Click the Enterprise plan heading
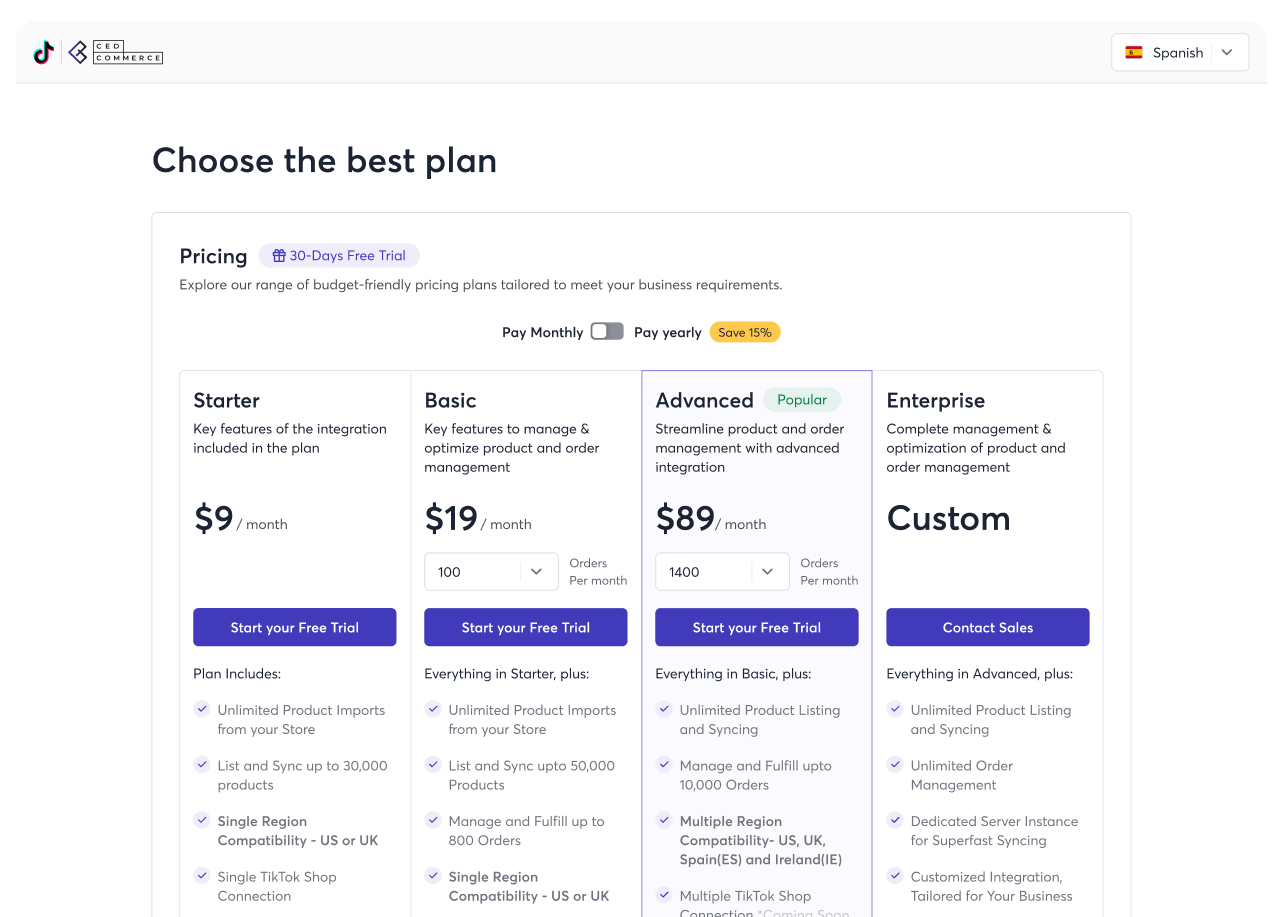Viewport: 1282px width, 917px height. tap(936, 400)
